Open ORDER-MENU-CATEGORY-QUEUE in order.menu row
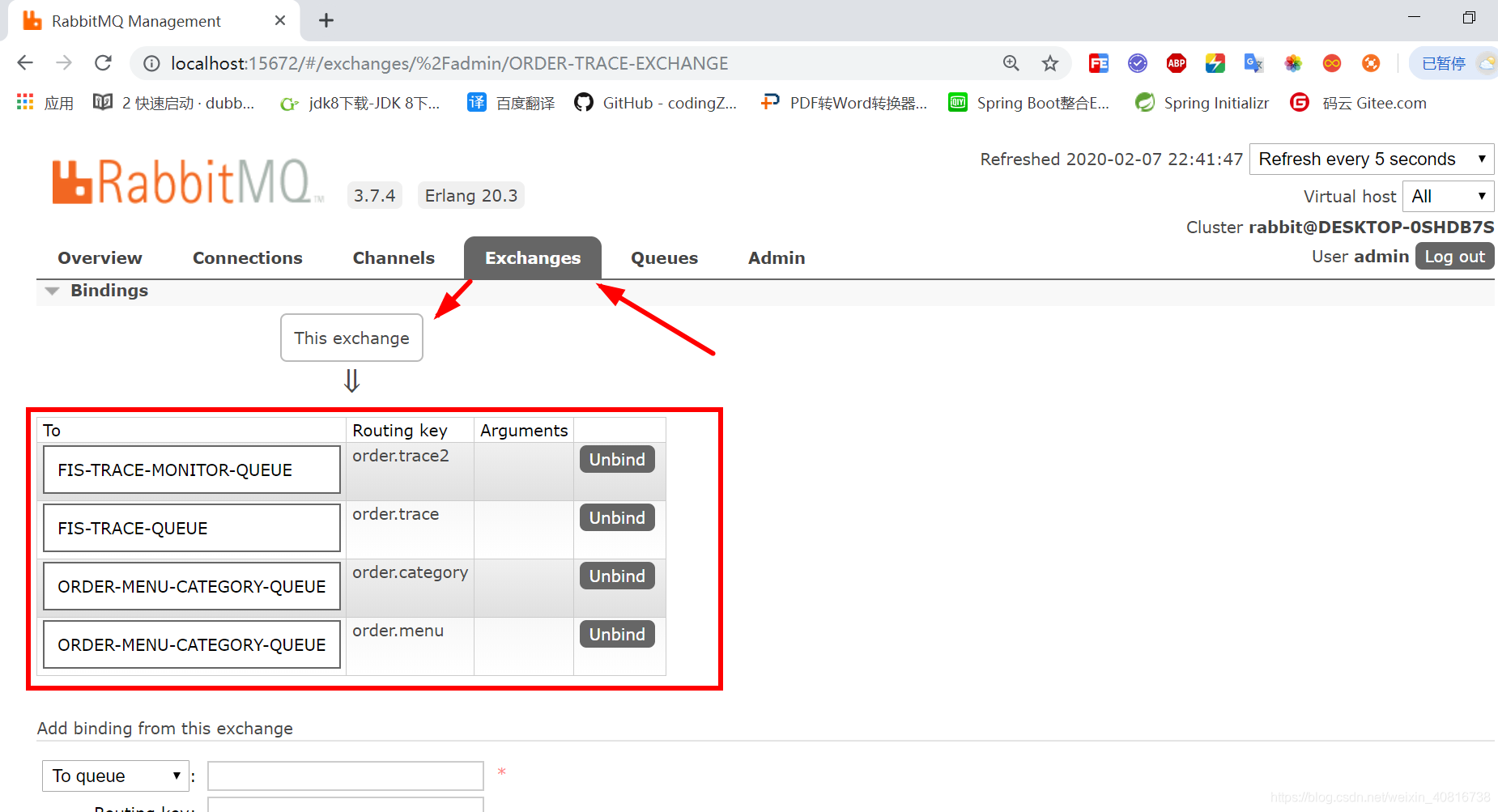The image size is (1498, 812). point(192,644)
